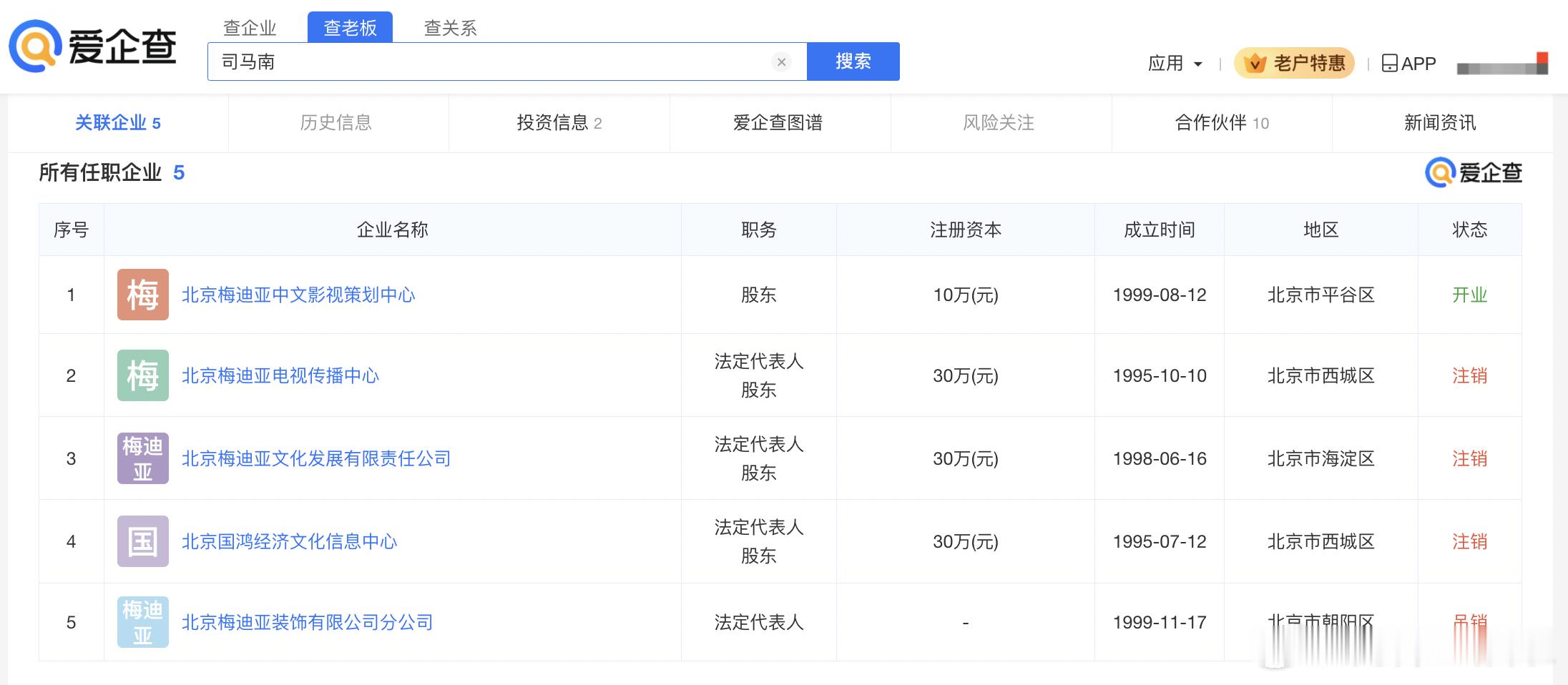Click the 成立时间 column header
Screen dimensions: 1568x685
pyautogui.click(x=1160, y=230)
